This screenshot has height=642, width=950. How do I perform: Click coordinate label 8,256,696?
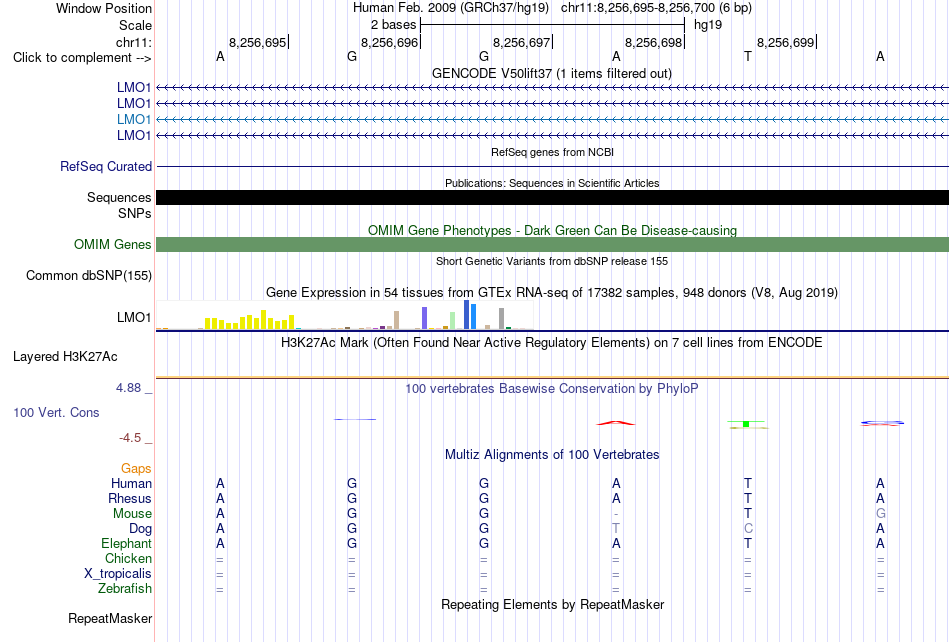click(390, 42)
